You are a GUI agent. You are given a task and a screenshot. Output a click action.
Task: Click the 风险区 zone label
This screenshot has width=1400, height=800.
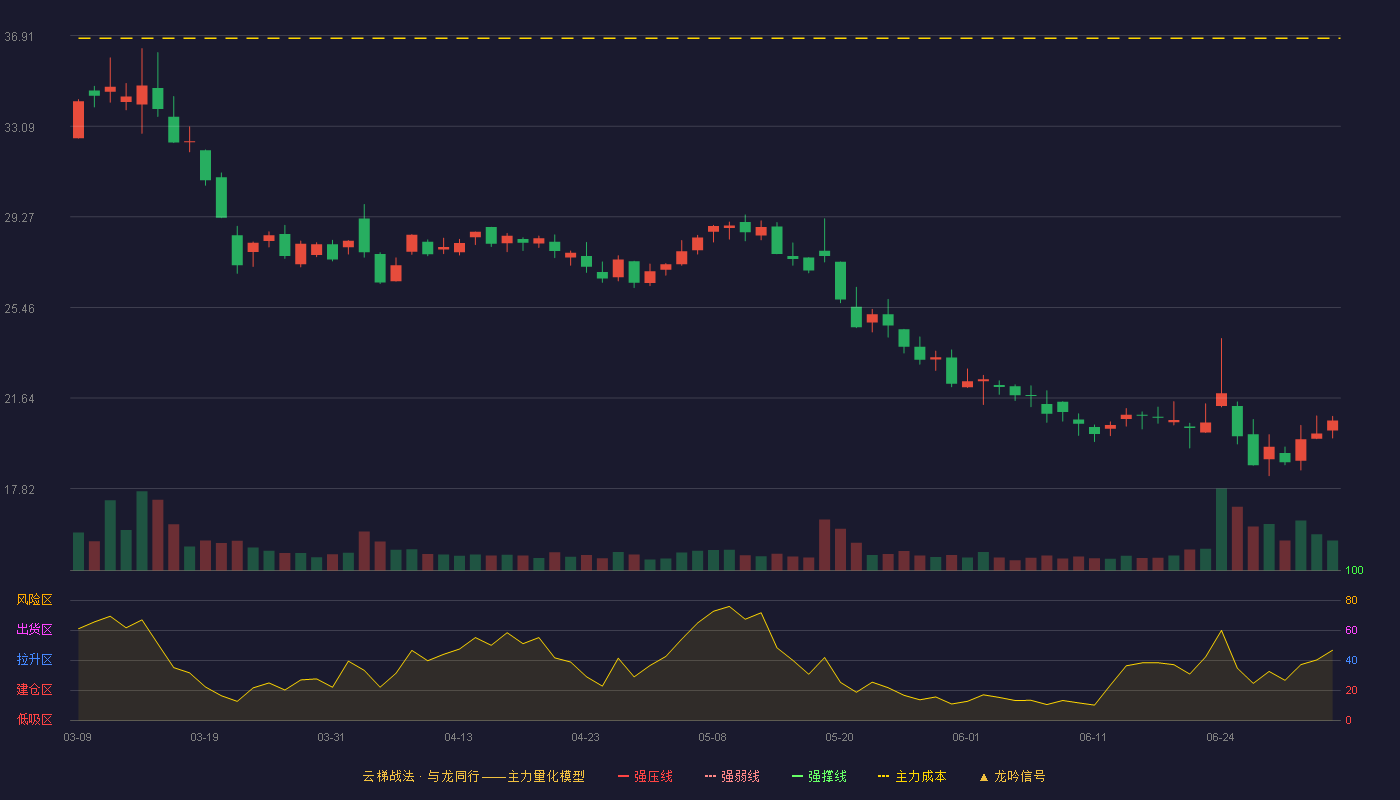(x=34, y=600)
